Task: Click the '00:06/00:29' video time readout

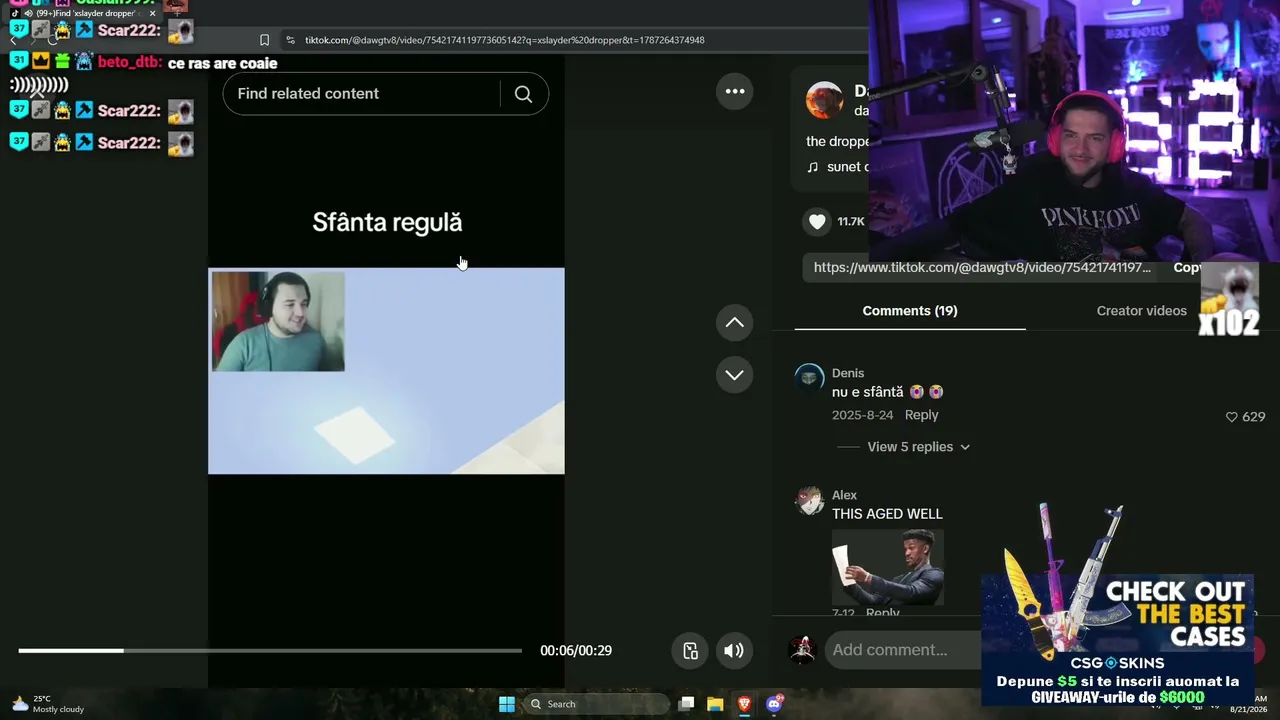Action: 576,651
